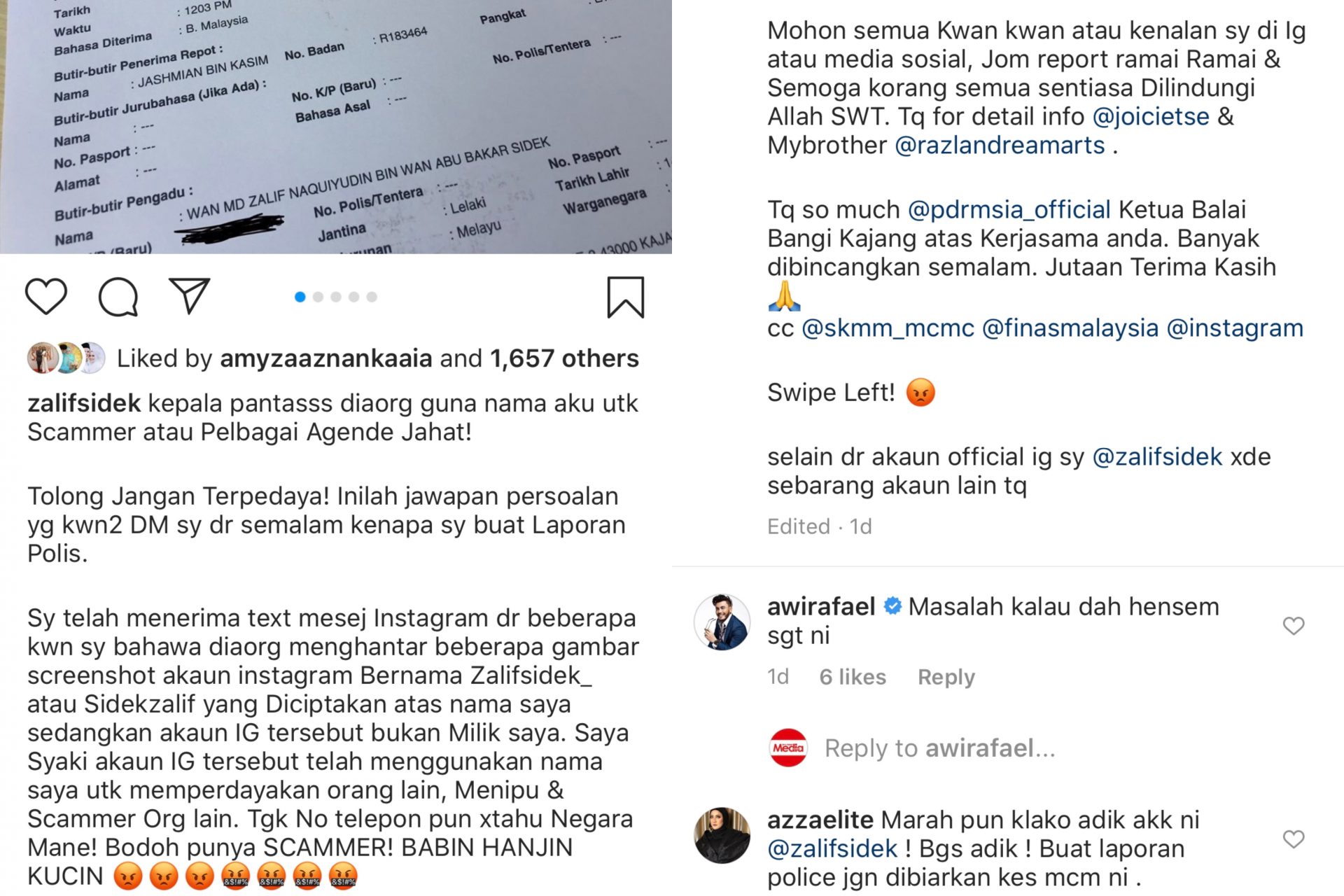1344x896 pixels.
Task: Like awirafael's comment with the heart
Action: pos(1293,626)
